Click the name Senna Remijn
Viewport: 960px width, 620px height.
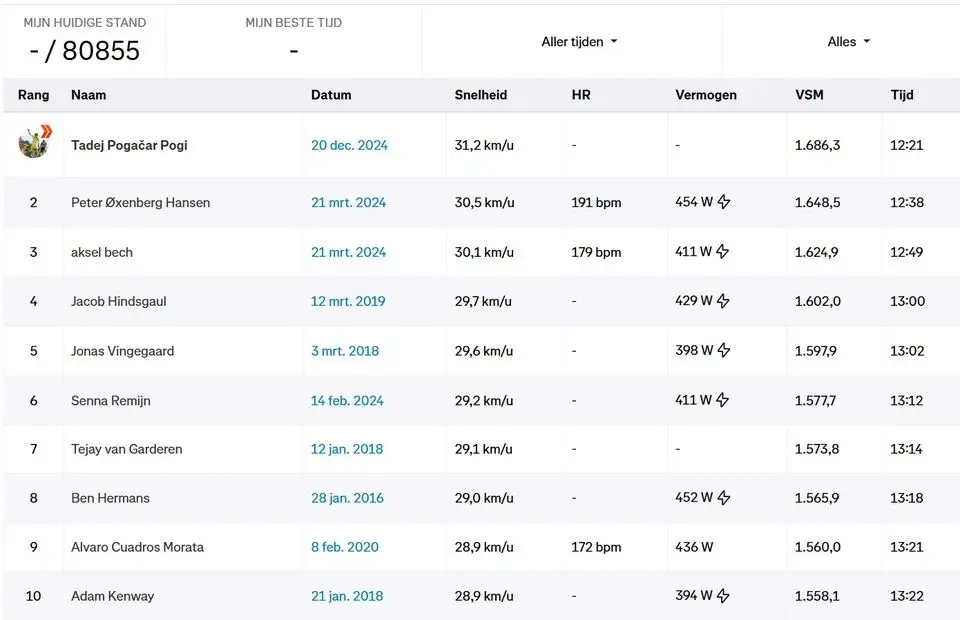point(111,400)
